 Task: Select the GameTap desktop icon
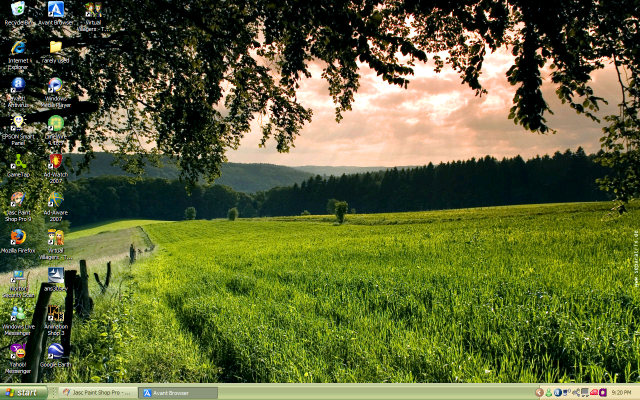click(x=18, y=161)
